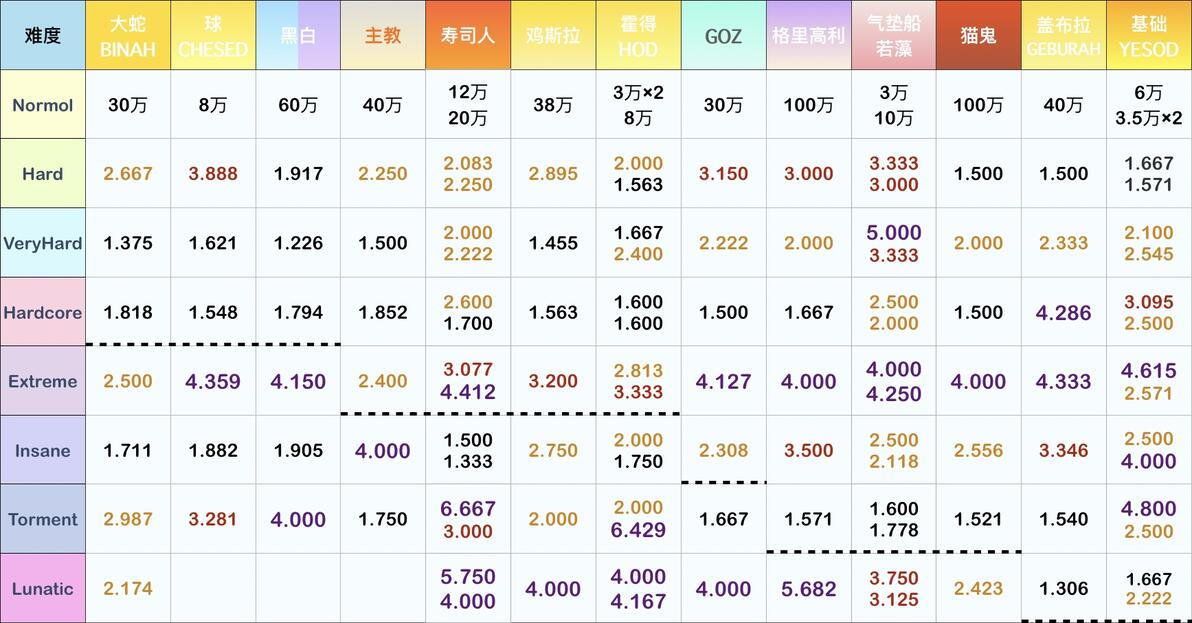Select the 盖布拉 GEBURAH header
The image size is (1192, 623).
point(1064,36)
